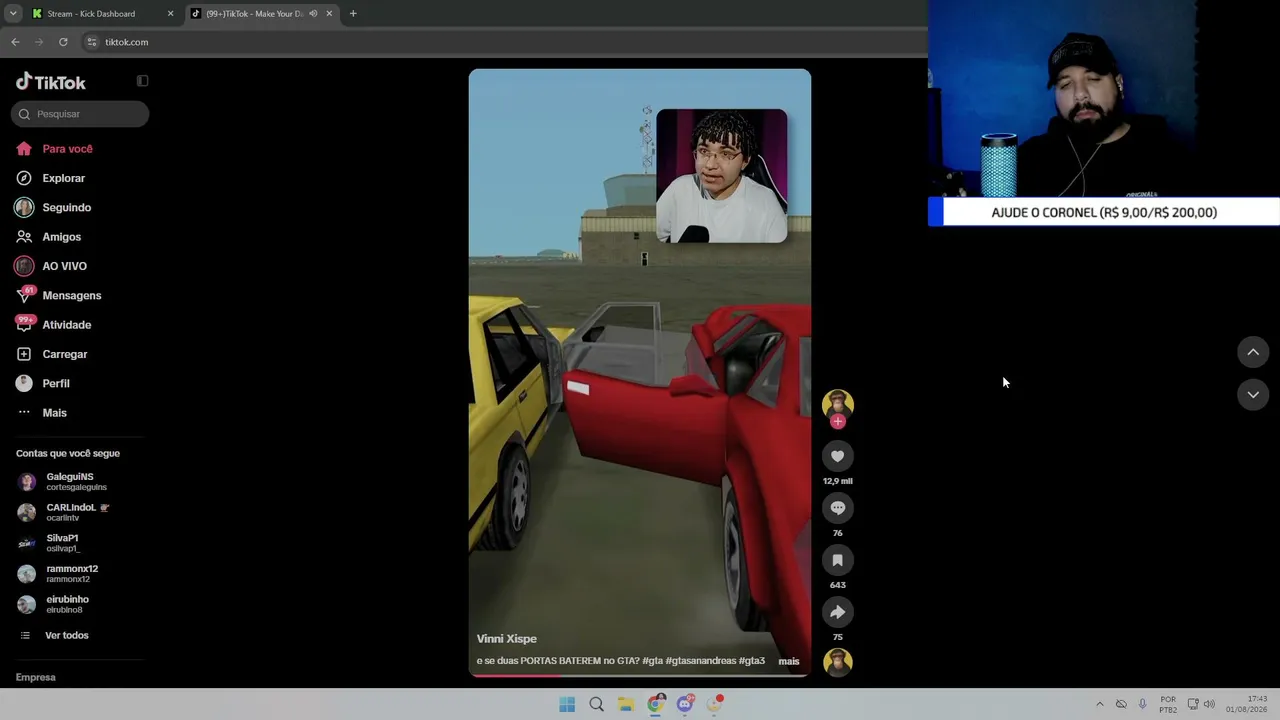The height and width of the screenshot is (720, 1280).
Task: Open the comments on the video
Action: [838, 508]
